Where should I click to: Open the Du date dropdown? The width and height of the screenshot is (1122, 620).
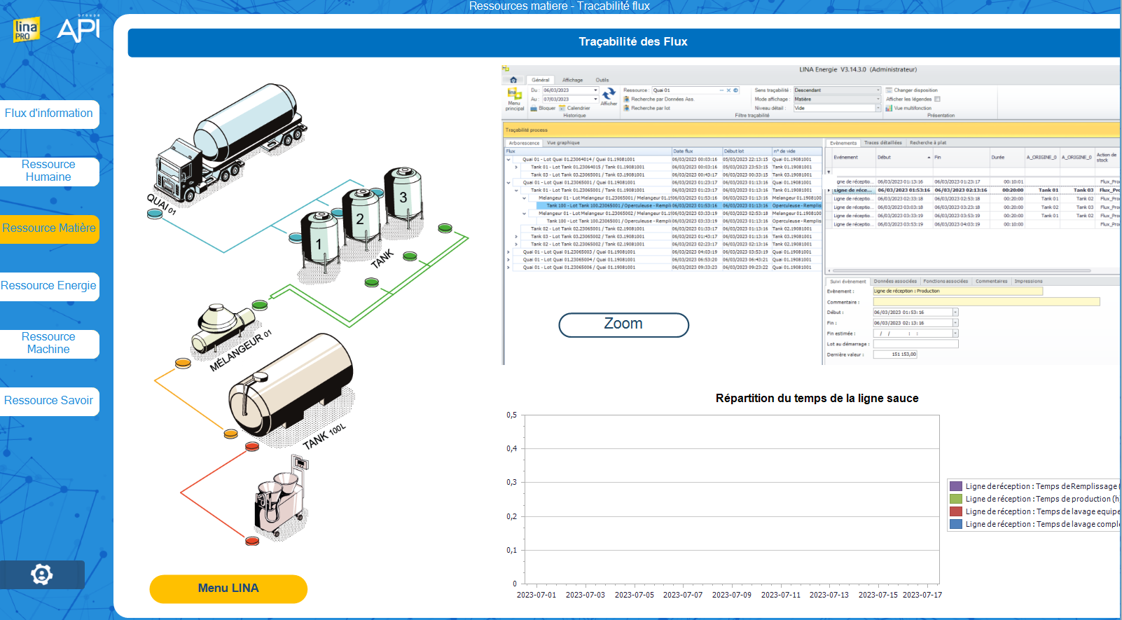click(x=595, y=90)
